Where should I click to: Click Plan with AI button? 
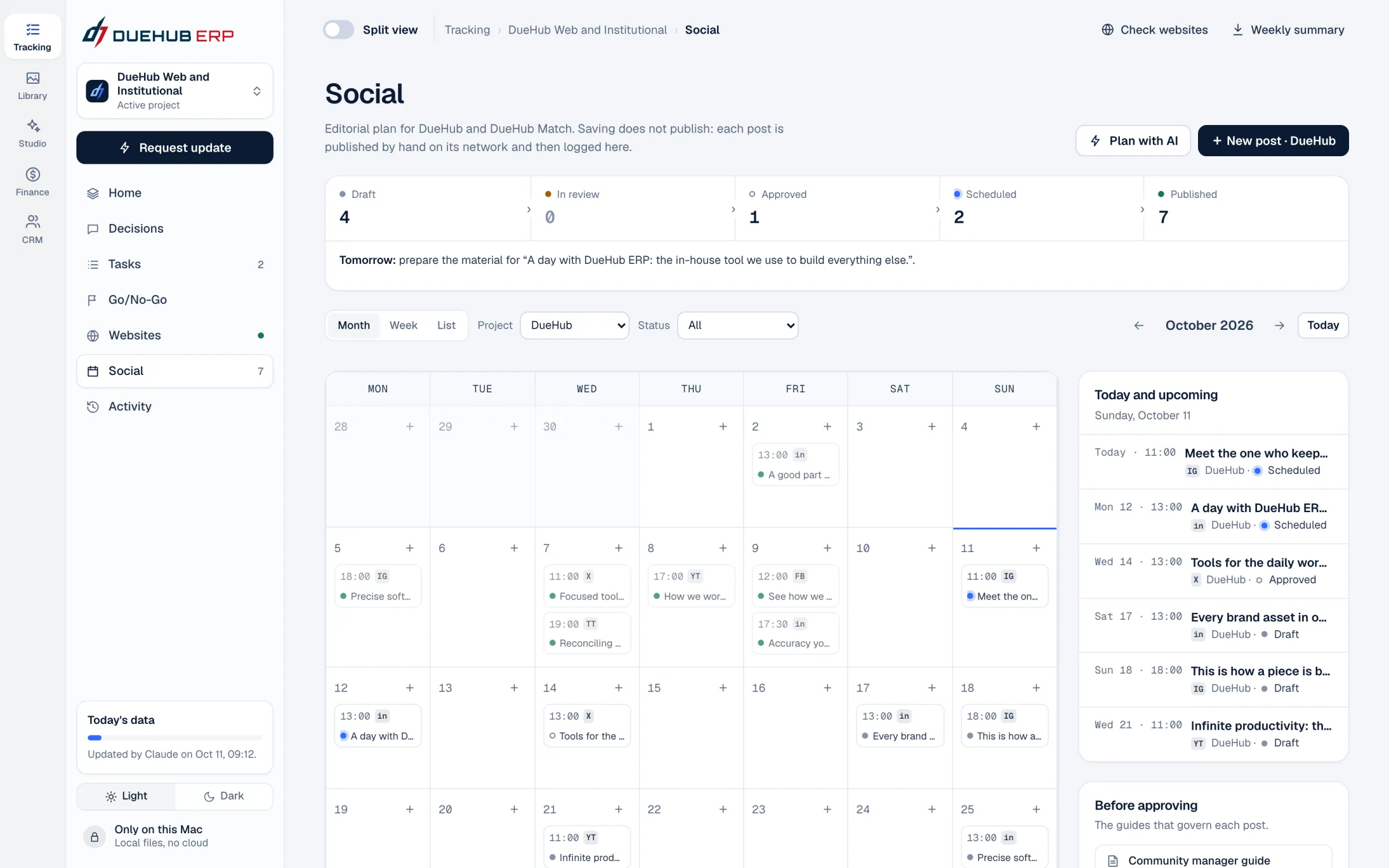point(1133,141)
